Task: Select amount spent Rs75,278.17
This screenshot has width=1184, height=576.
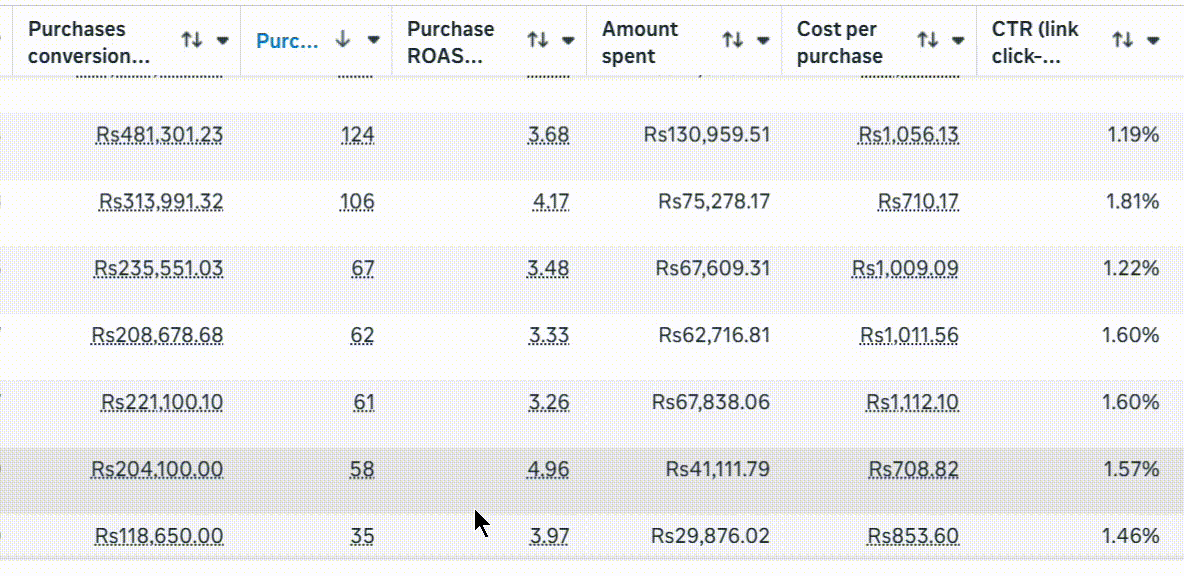Action: tap(714, 202)
